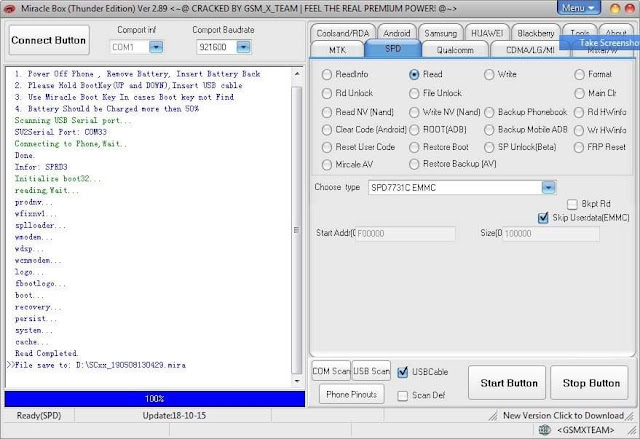The height and width of the screenshot is (439, 640).
Task: Click the log panel scrollbar thumb
Action: 297,230
